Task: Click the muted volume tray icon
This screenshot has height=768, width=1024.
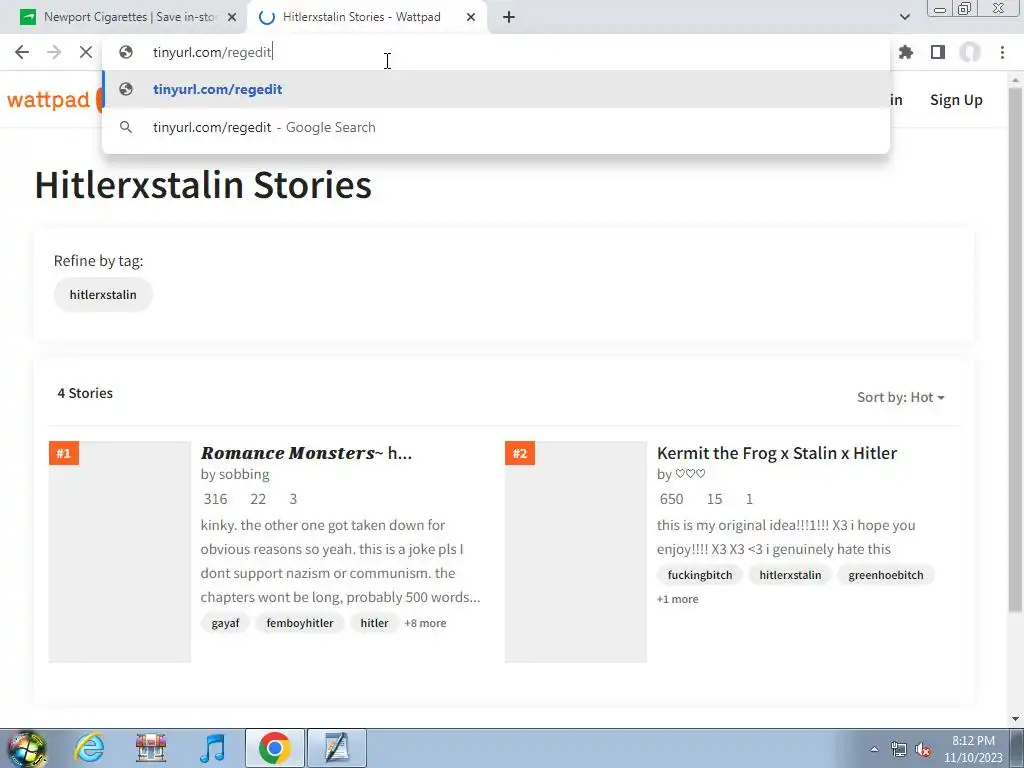Action: pyautogui.click(x=923, y=749)
